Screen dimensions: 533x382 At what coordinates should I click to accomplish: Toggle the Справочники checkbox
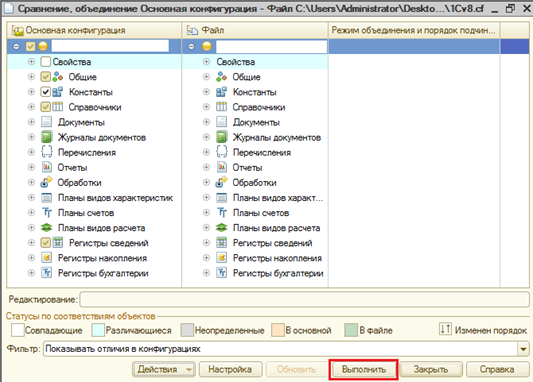tap(46, 107)
